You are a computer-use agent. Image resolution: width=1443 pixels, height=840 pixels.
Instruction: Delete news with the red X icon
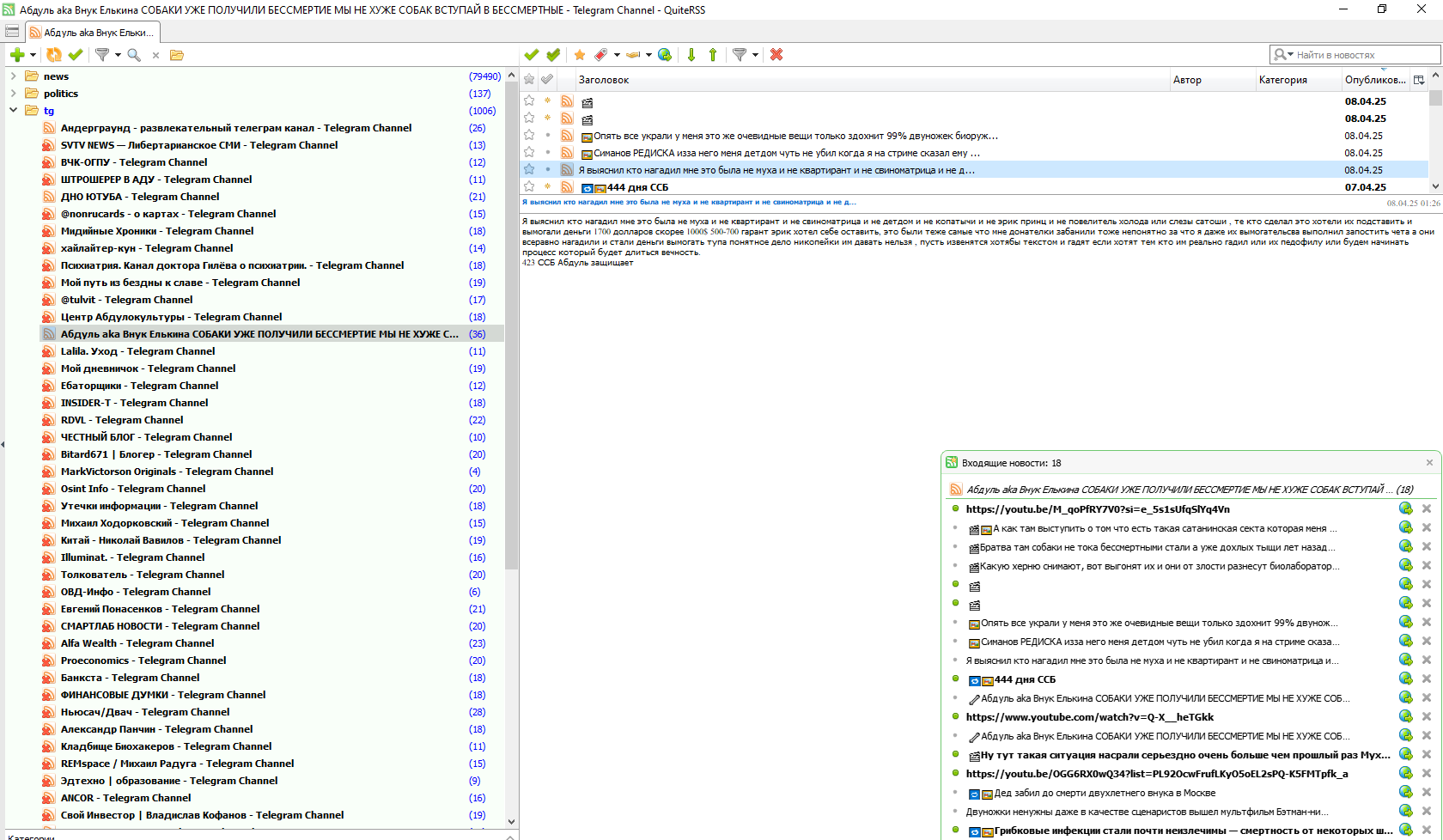click(x=776, y=55)
